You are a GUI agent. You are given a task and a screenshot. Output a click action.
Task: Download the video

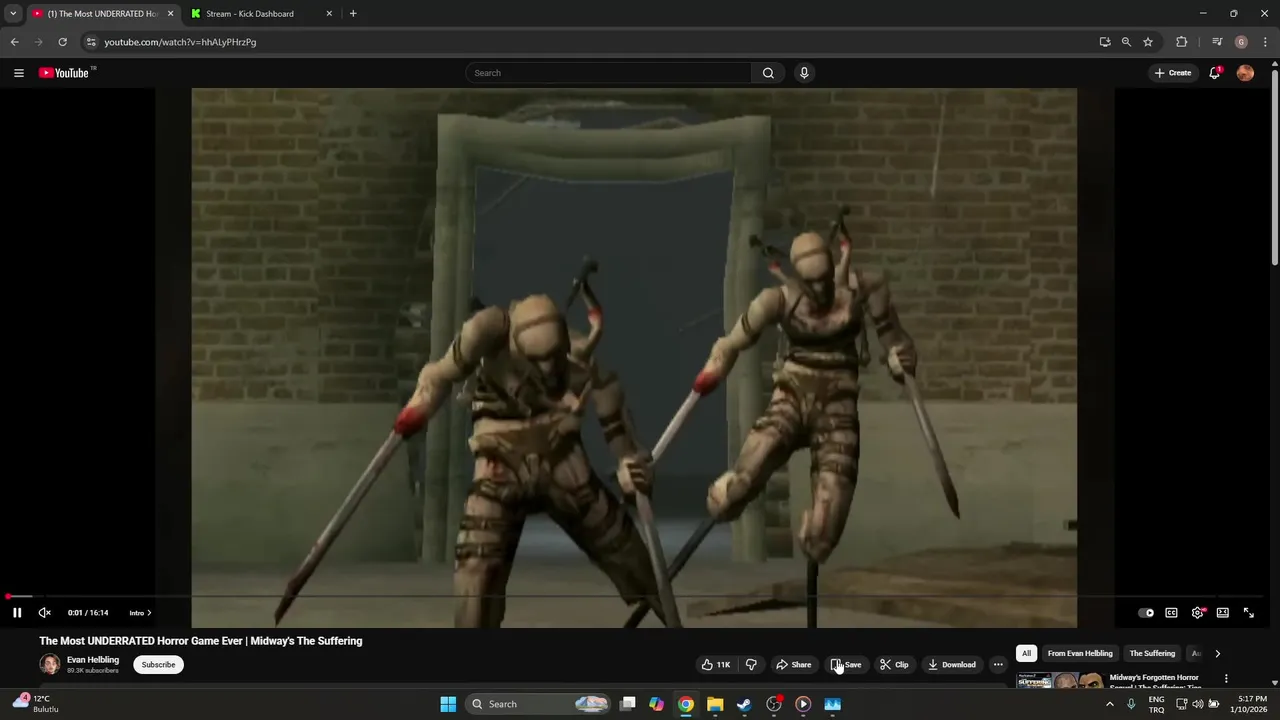pos(951,665)
